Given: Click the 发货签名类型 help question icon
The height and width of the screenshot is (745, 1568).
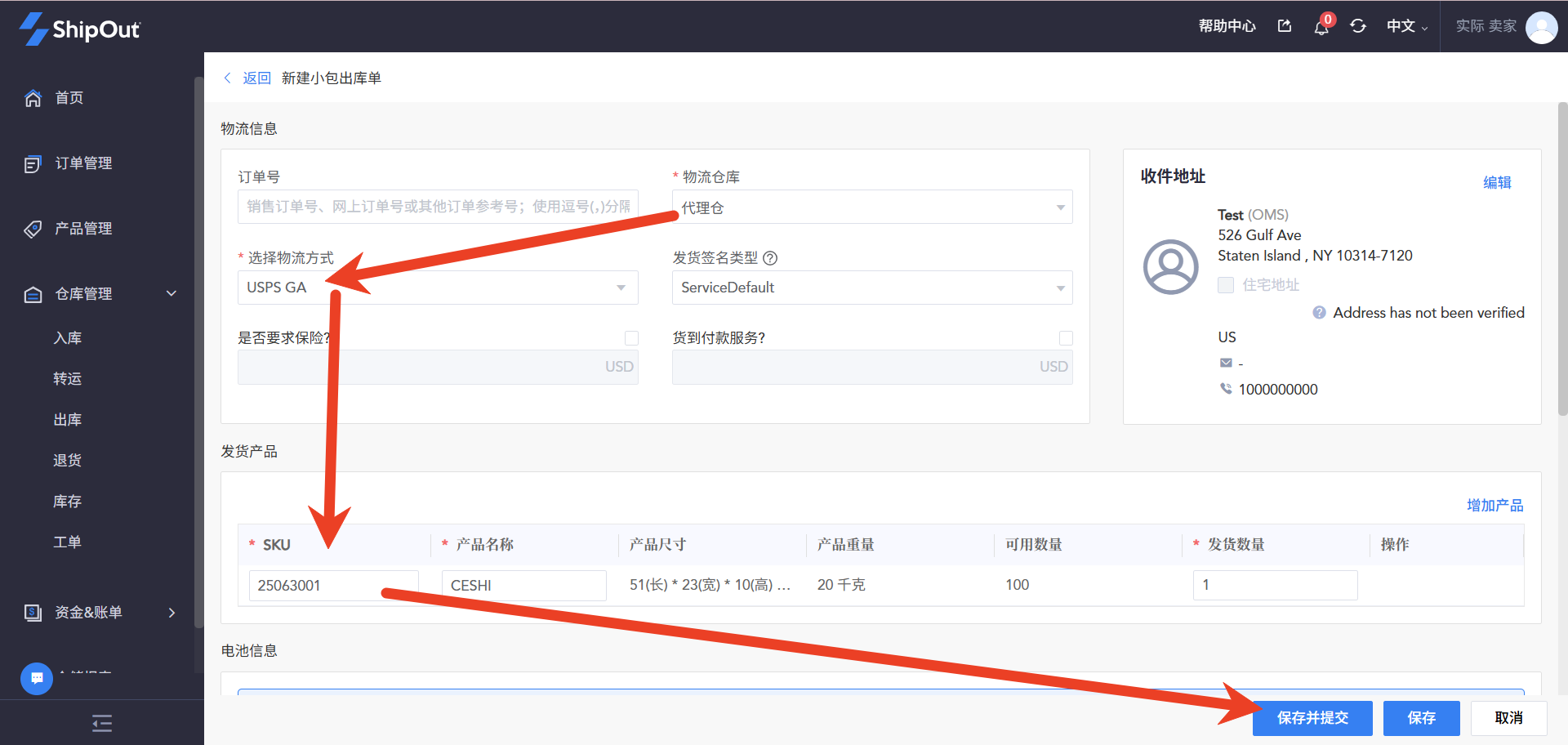Looking at the screenshot, I should [x=770, y=258].
